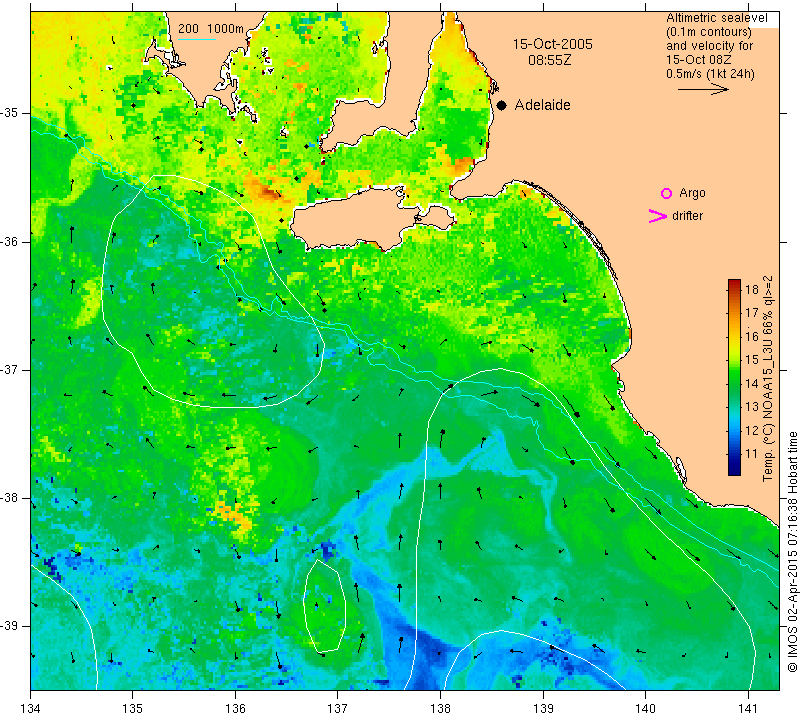This screenshot has height=720, width=800.
Task: Click the latitude label -39
Action: point(10,626)
